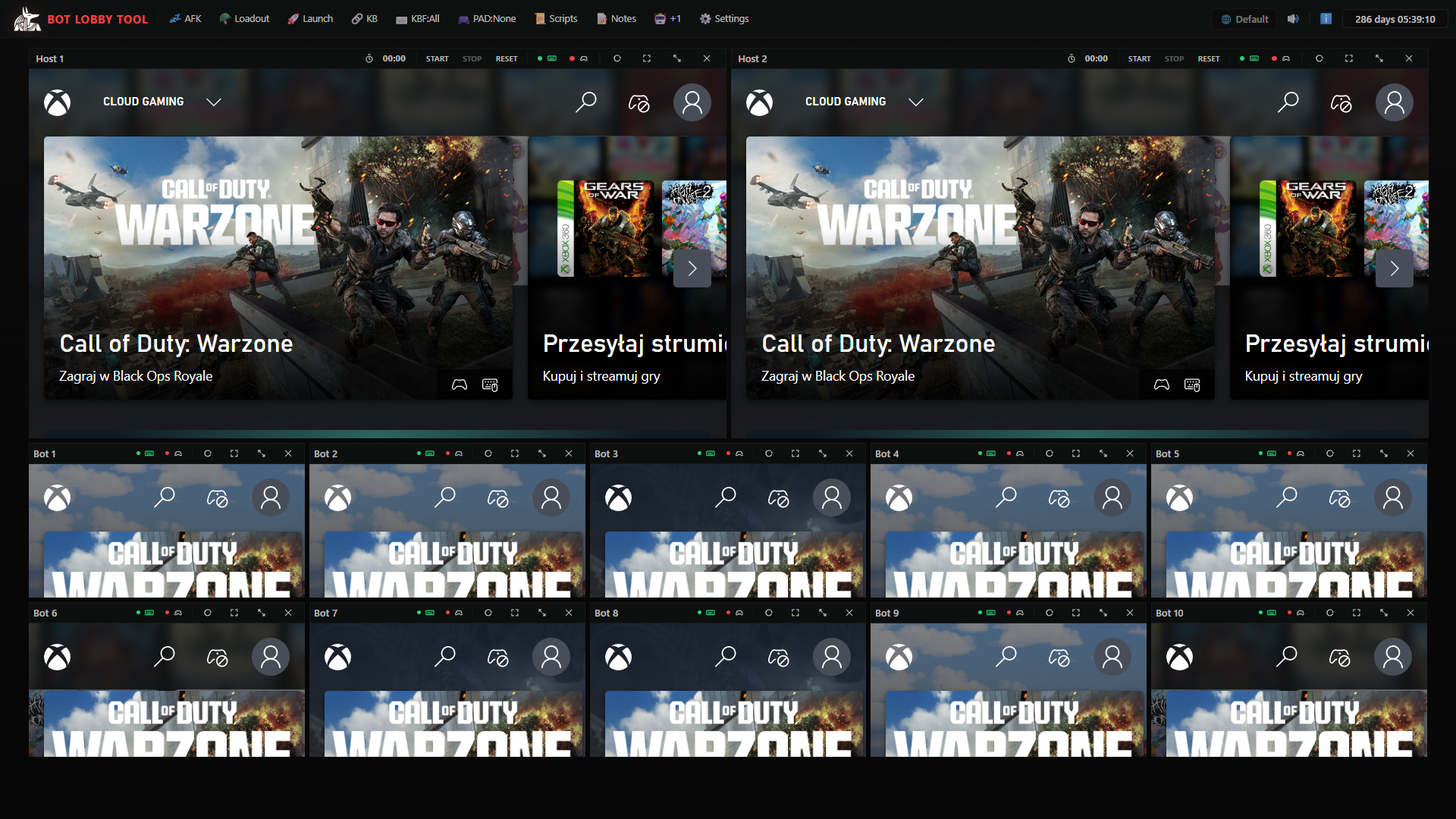
Task: Open the AFK tool from the top toolbar
Action: (185, 18)
